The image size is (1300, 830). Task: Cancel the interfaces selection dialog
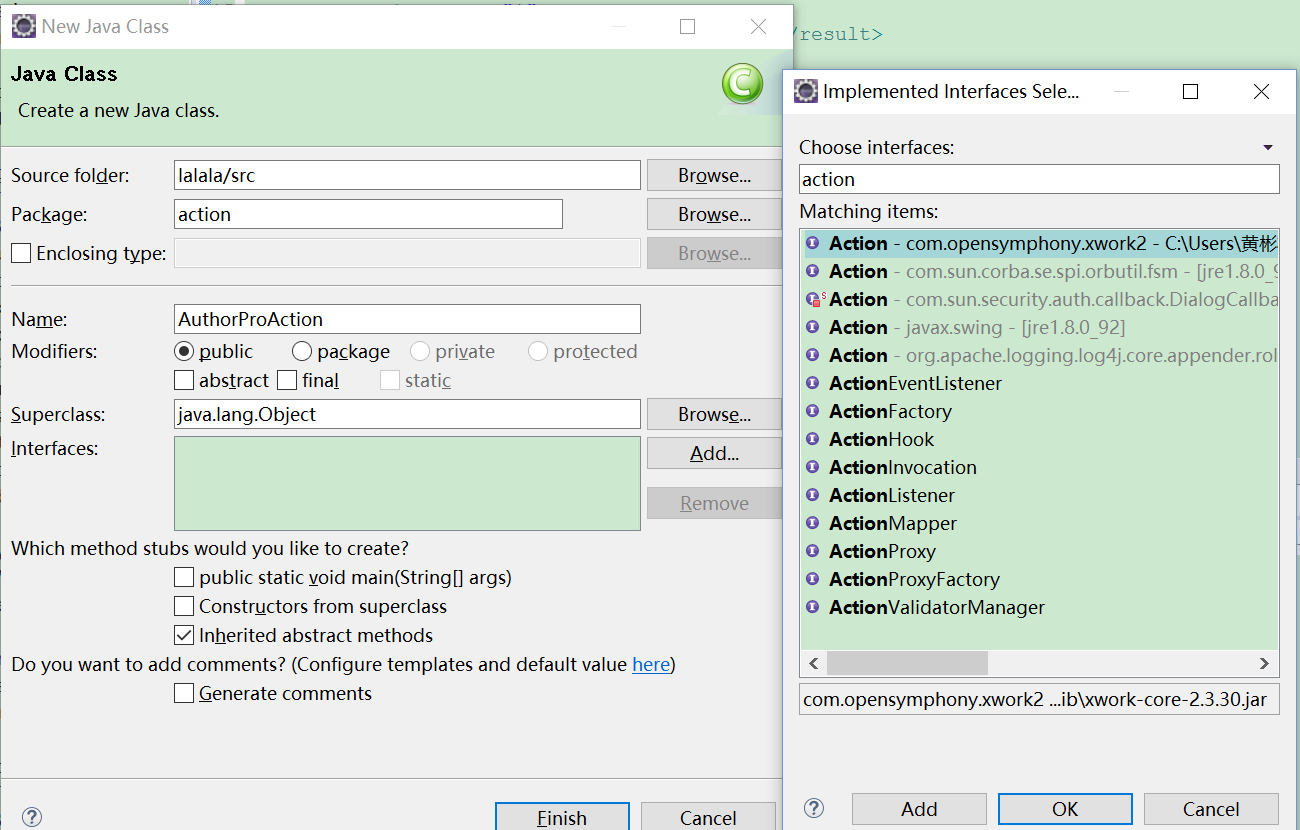[x=1211, y=809]
